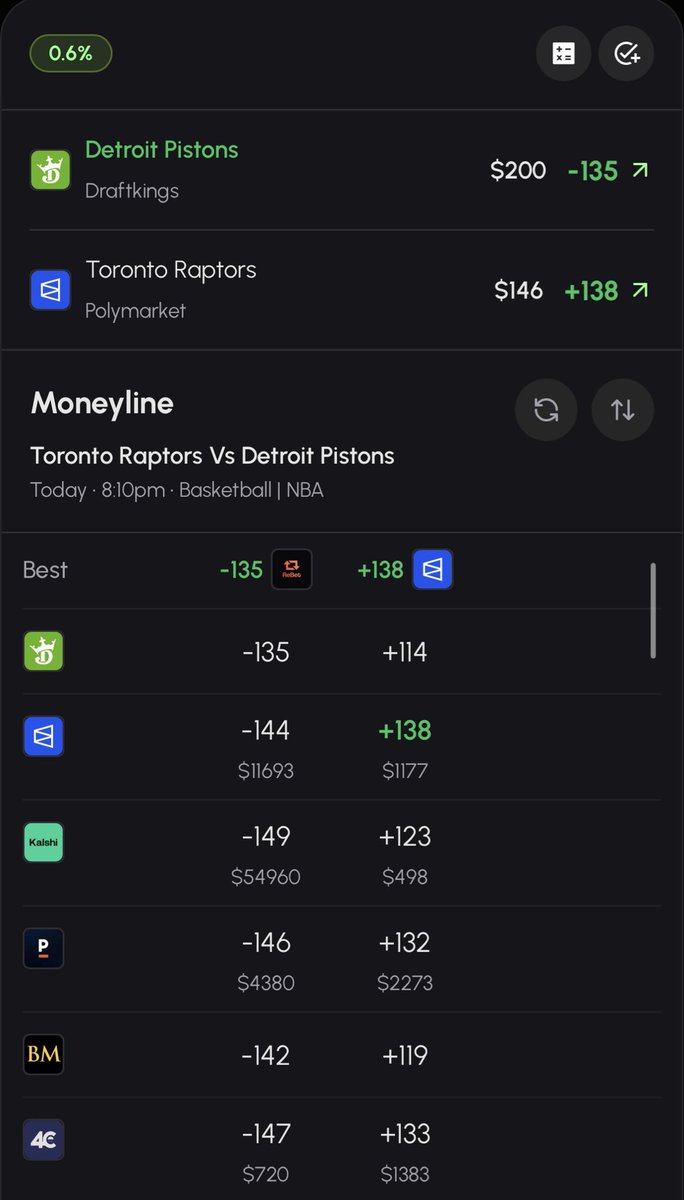Viewport: 684px width, 1200px height.
Task: Click 'Toronto Raptors Vs Detroit Pistons' title
Action: 213,456
